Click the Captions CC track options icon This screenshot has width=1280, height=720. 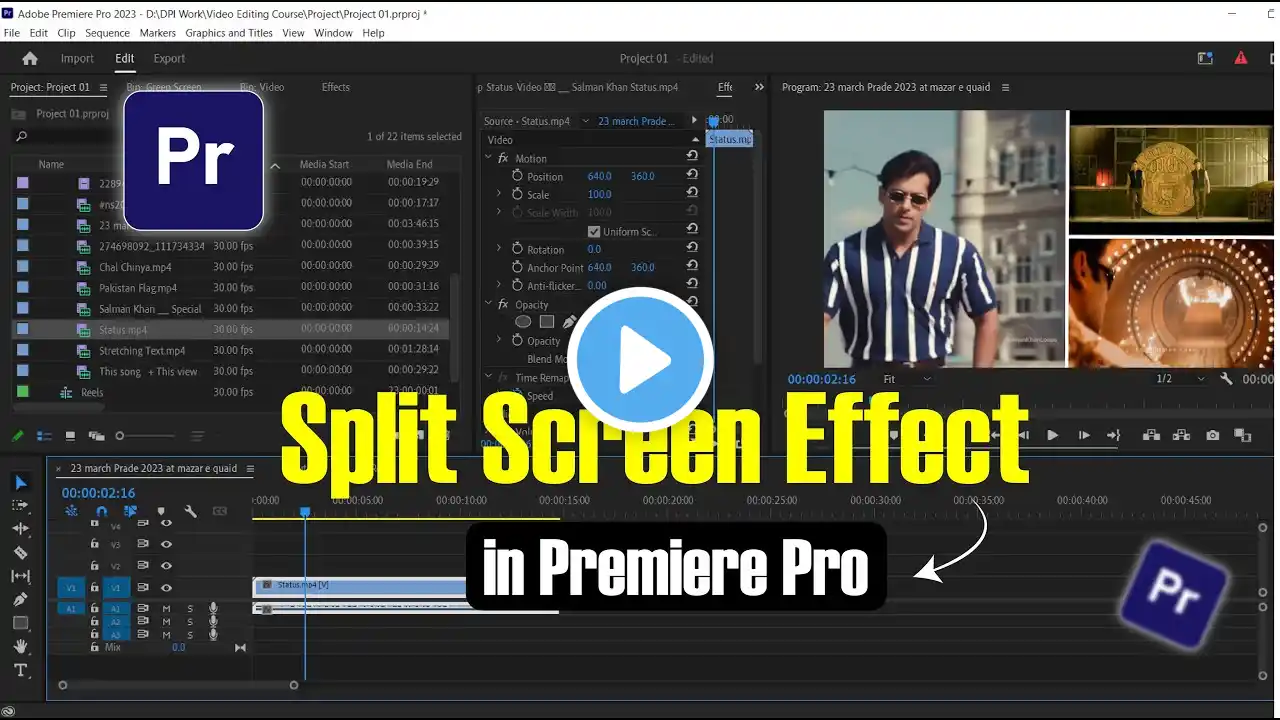point(219,511)
